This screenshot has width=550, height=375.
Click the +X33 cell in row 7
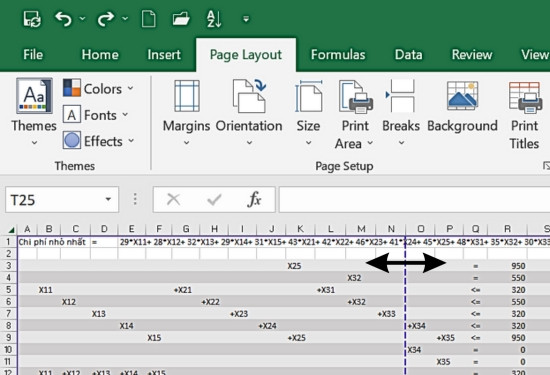click(x=387, y=314)
